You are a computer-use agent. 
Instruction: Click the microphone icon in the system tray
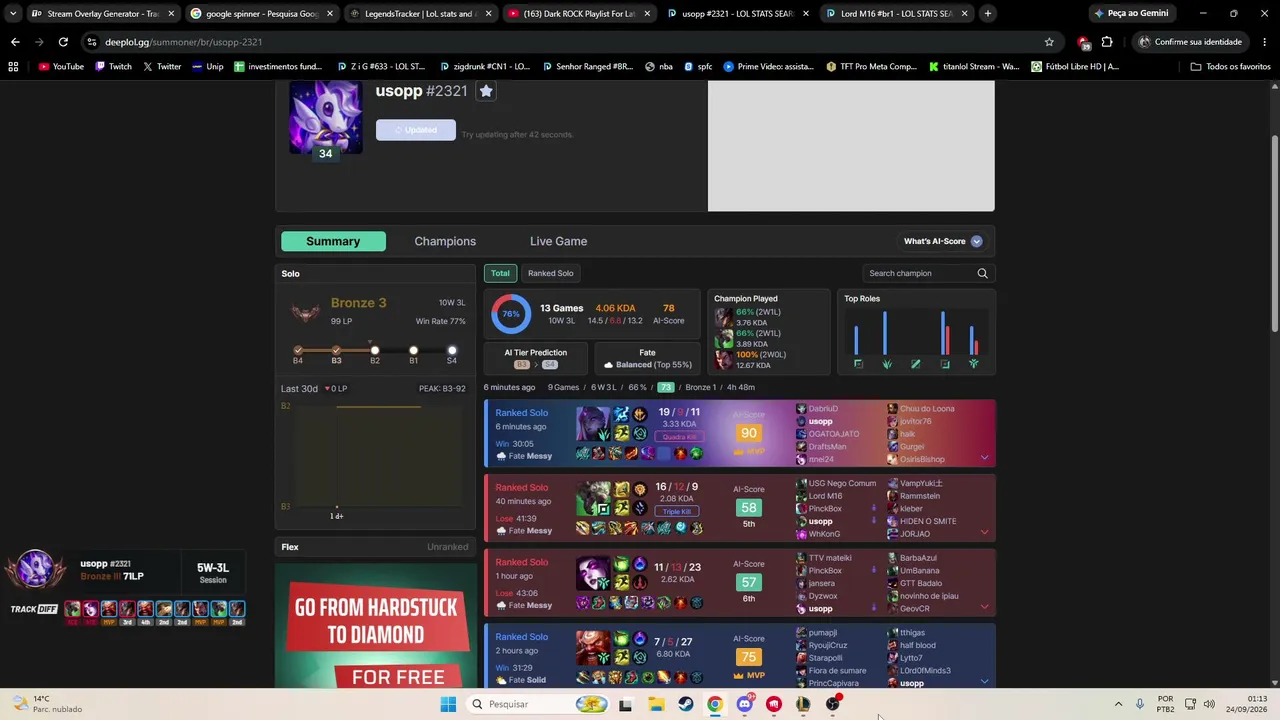tap(1140, 704)
